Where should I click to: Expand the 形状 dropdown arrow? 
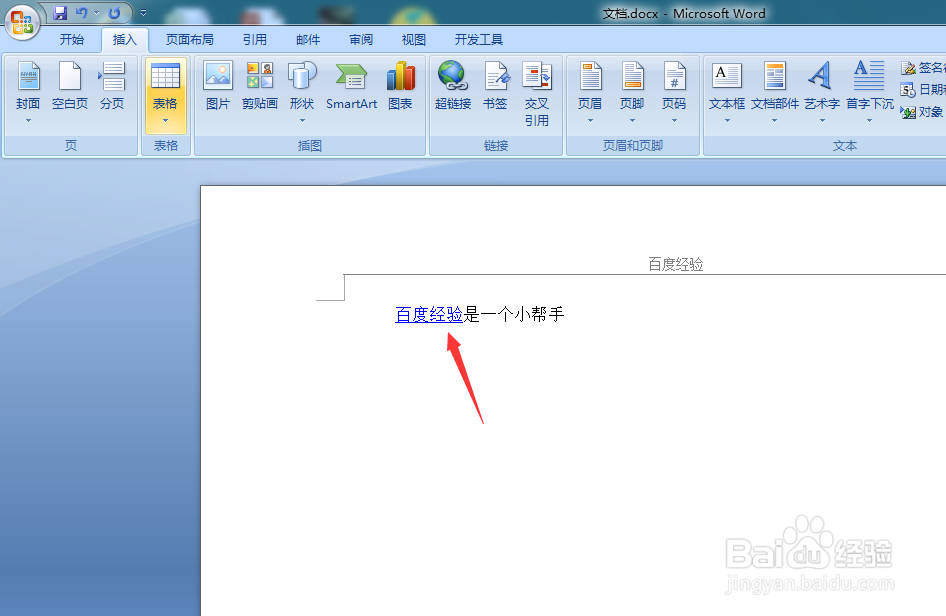tap(302, 121)
